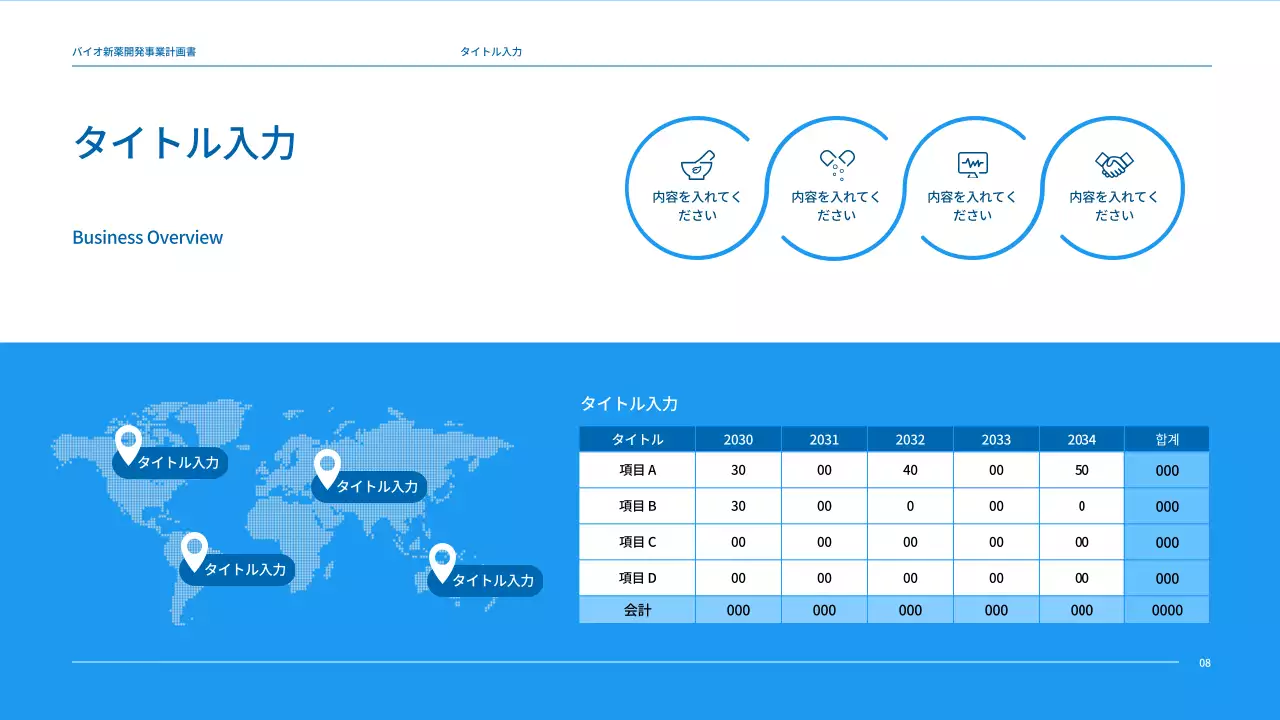
Task: Click the map pin over North America
Action: 128,443
